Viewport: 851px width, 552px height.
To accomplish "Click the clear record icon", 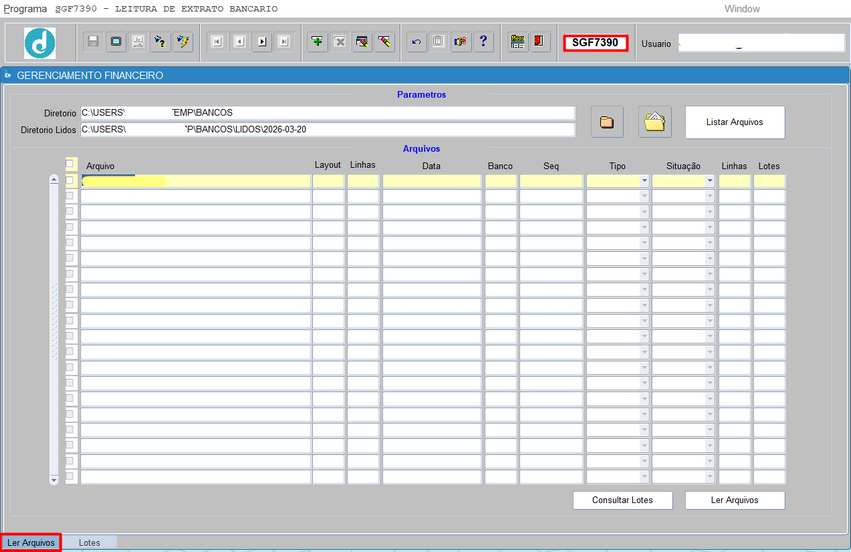I will click(x=362, y=42).
